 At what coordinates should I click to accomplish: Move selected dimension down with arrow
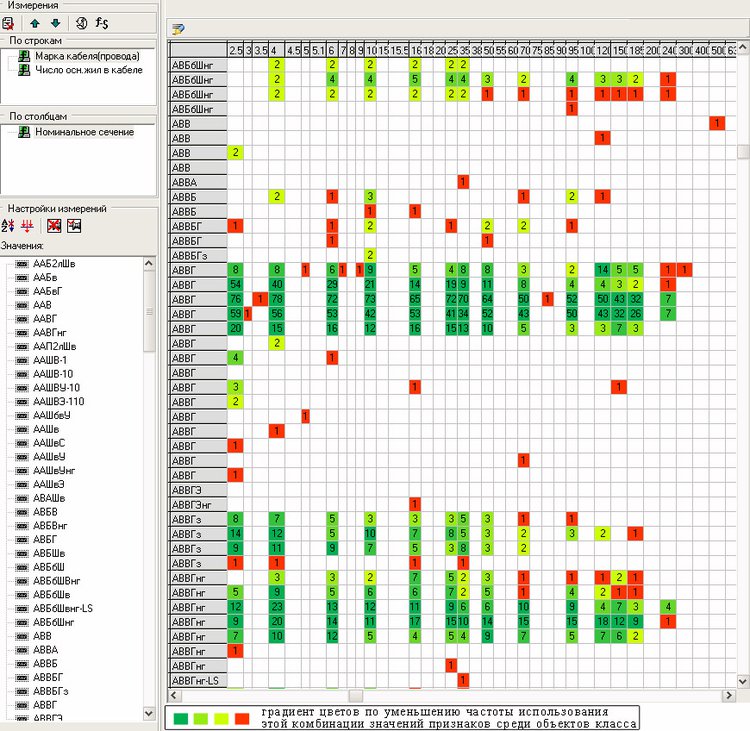click(x=55, y=22)
